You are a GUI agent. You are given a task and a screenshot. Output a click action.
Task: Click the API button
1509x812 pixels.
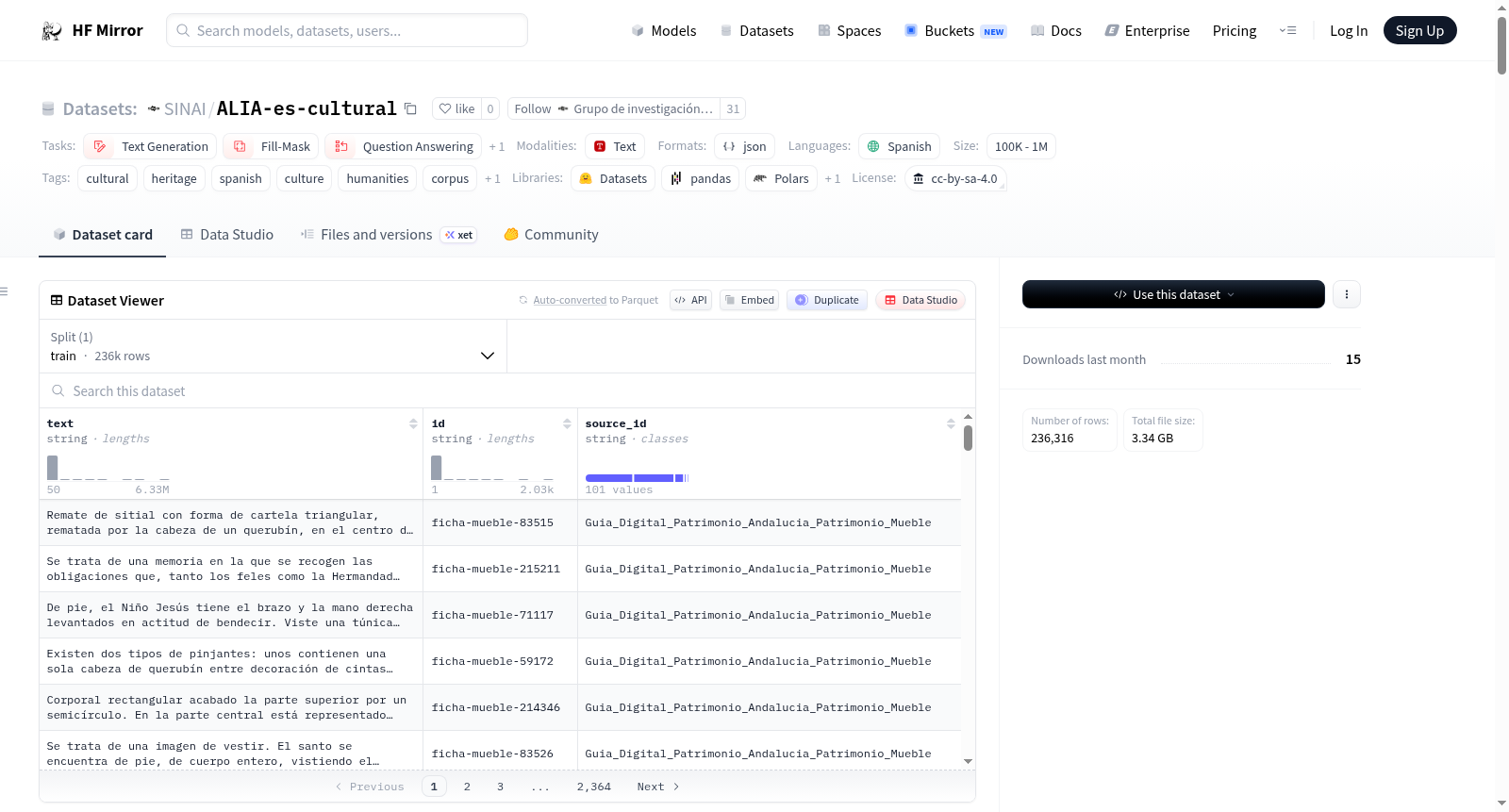click(690, 300)
